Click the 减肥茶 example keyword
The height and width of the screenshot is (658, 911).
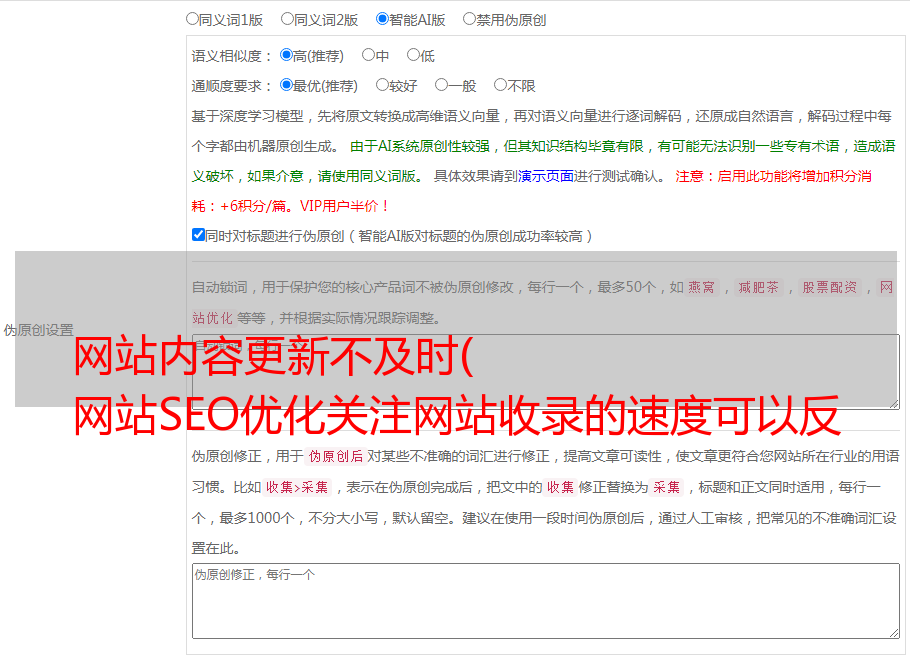(x=758, y=287)
